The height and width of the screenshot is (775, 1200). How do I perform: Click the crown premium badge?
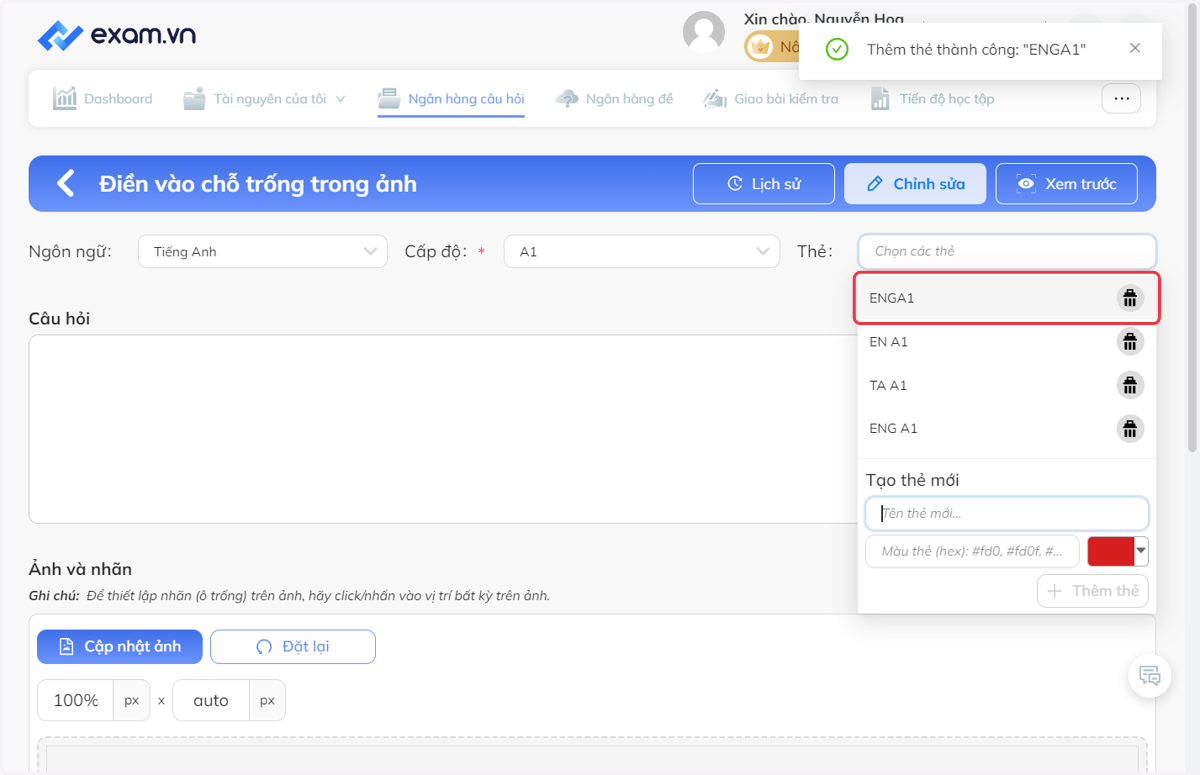click(762, 46)
